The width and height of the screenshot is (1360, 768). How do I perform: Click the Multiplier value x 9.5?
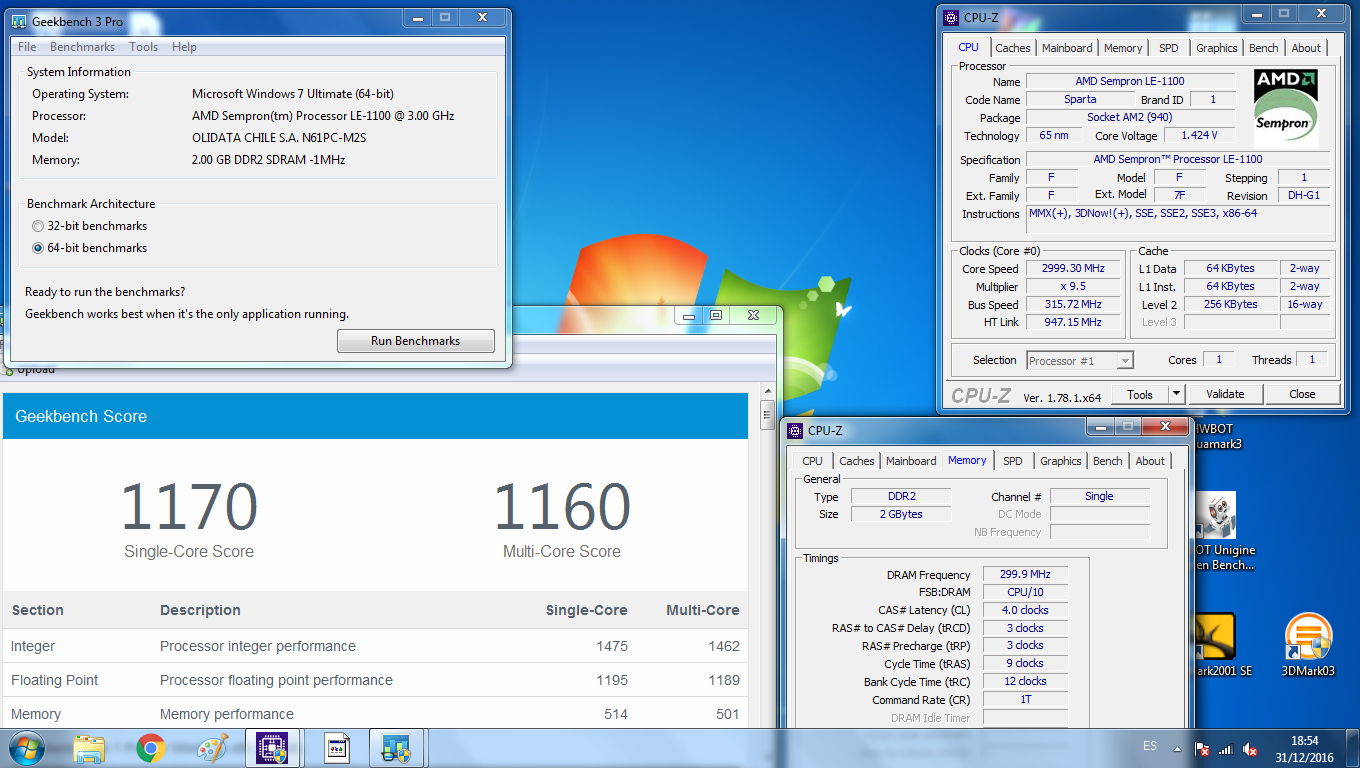point(1072,287)
